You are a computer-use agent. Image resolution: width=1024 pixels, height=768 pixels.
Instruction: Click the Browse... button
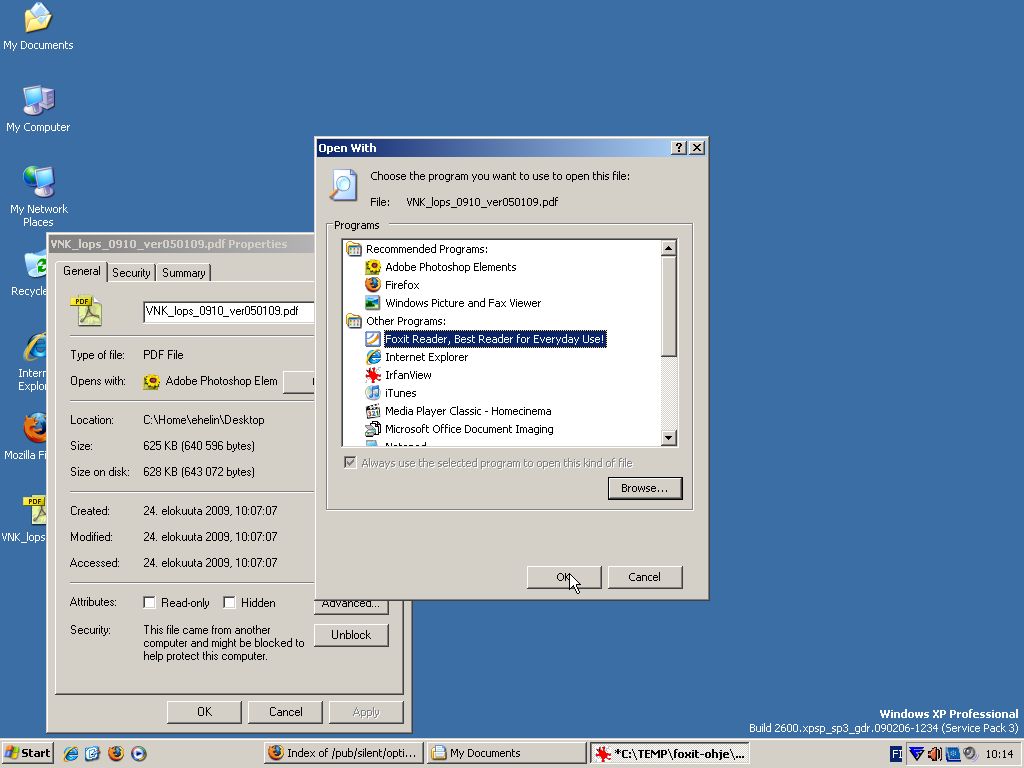(x=645, y=488)
